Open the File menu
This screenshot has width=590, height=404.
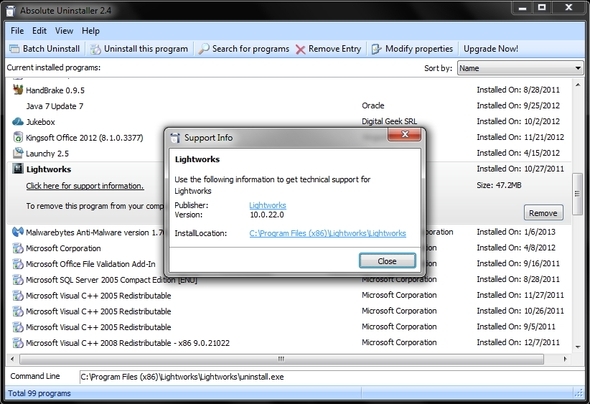pos(17,31)
